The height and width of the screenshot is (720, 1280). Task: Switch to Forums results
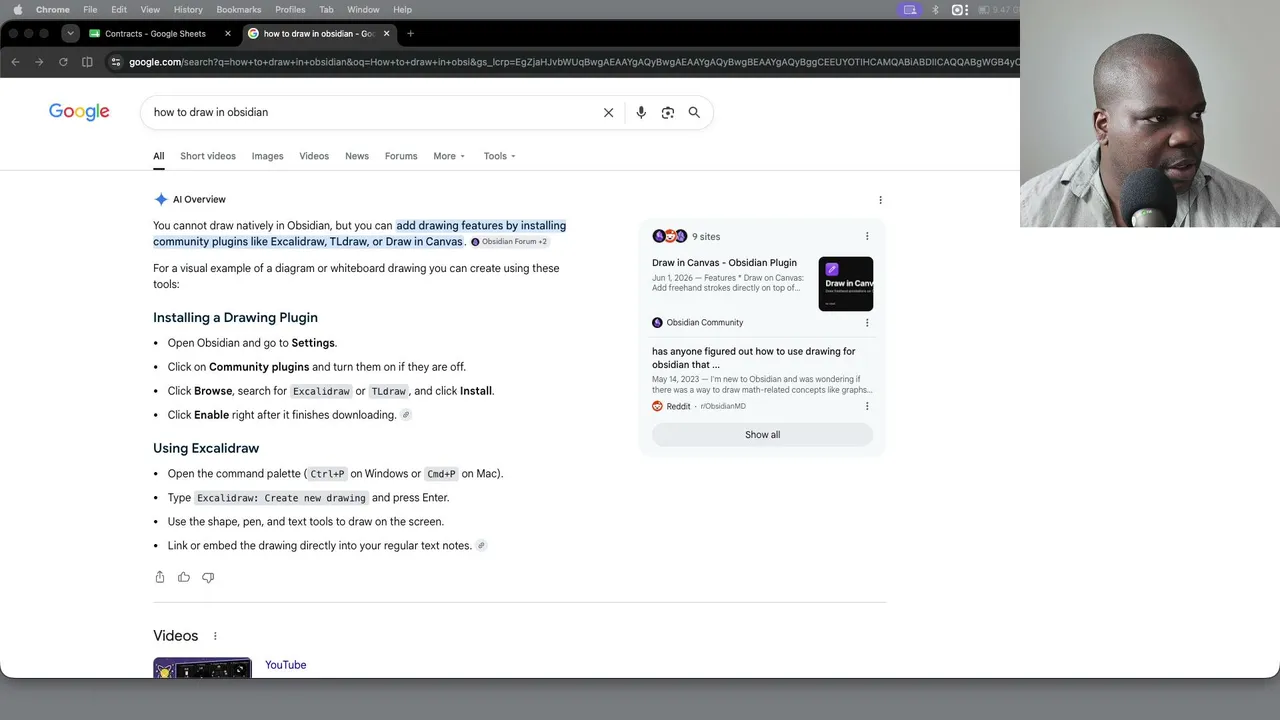401,156
